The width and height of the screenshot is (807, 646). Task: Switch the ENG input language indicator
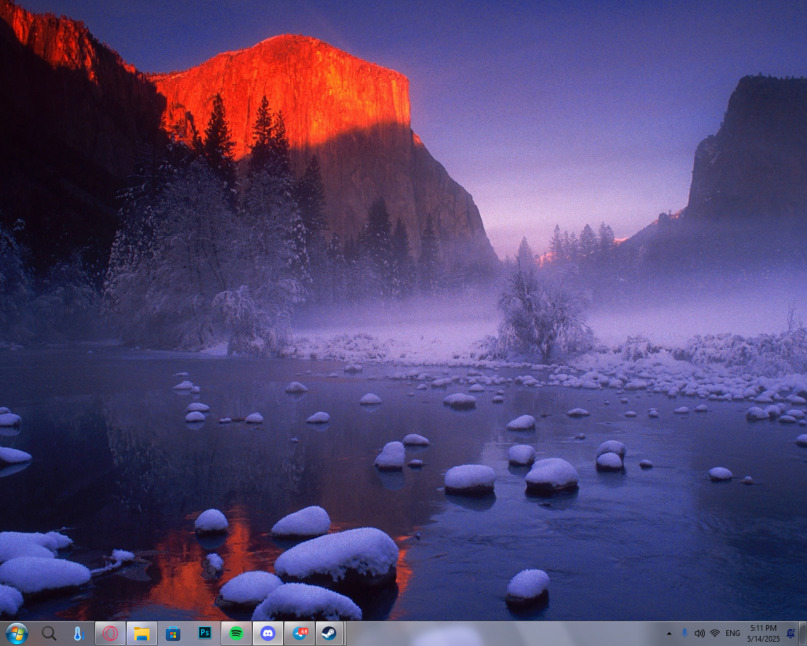[x=733, y=633]
